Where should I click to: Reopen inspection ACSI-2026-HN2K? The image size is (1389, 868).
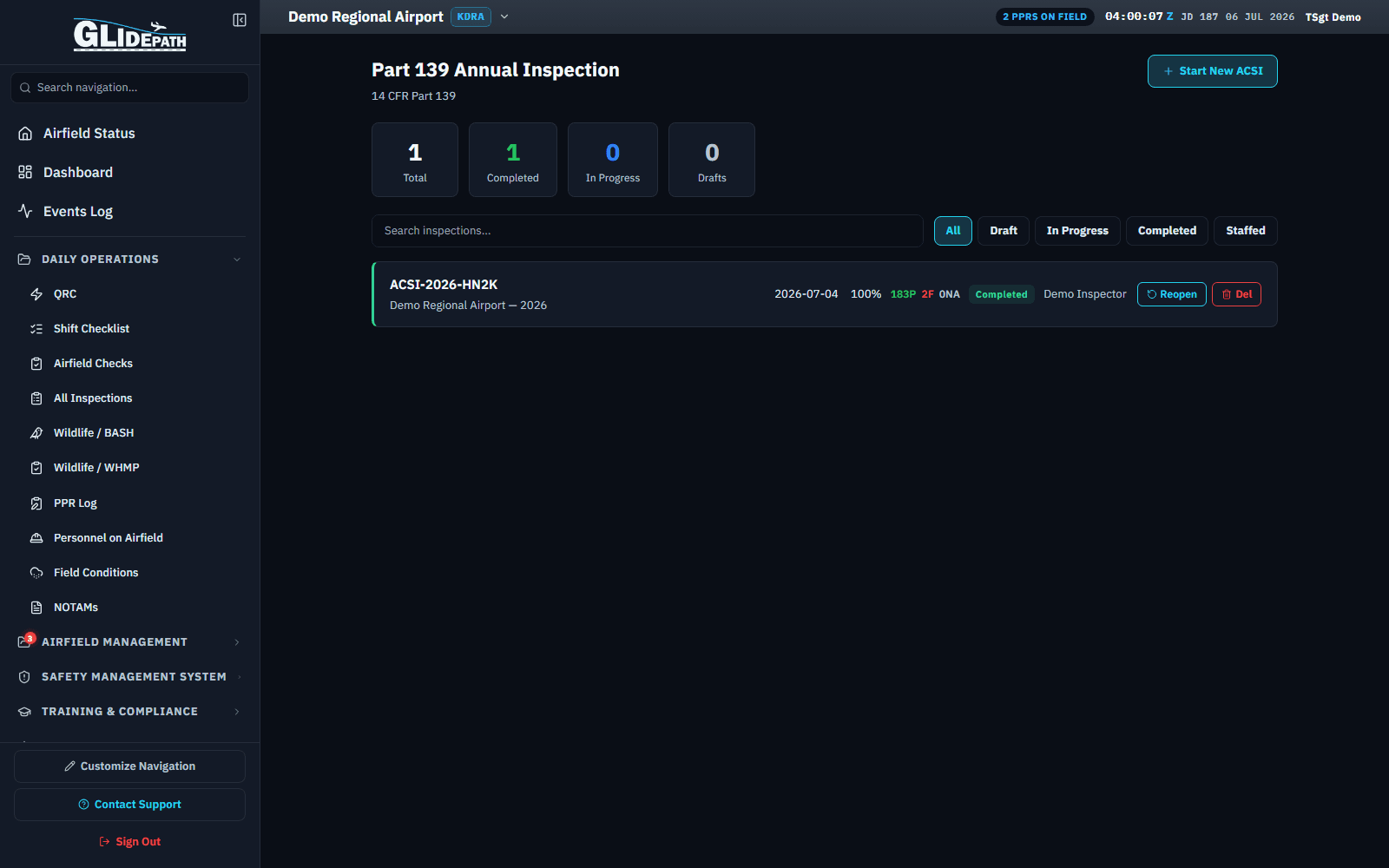point(1172,294)
